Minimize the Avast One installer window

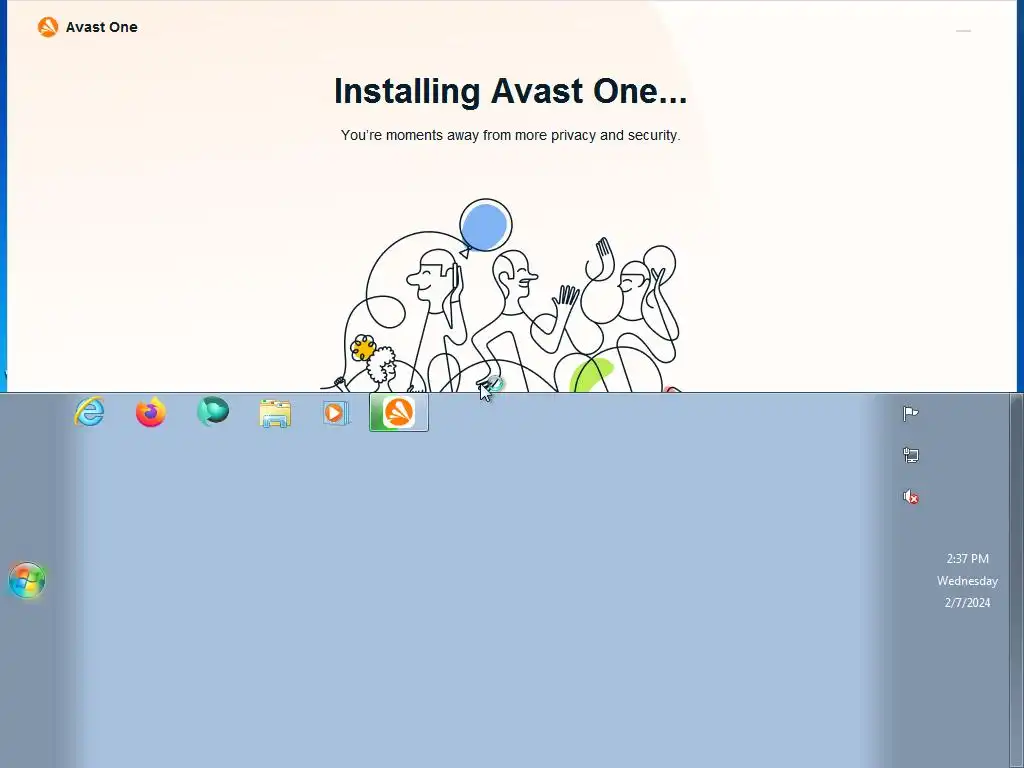pos(963,31)
